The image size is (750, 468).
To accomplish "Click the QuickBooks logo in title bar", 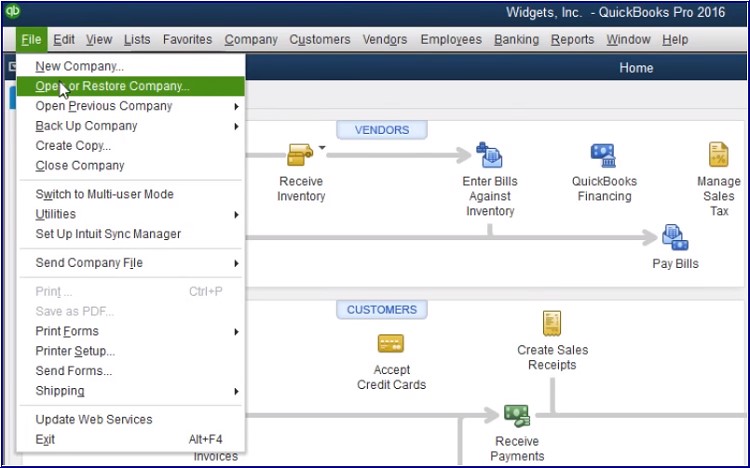I will click(x=13, y=12).
